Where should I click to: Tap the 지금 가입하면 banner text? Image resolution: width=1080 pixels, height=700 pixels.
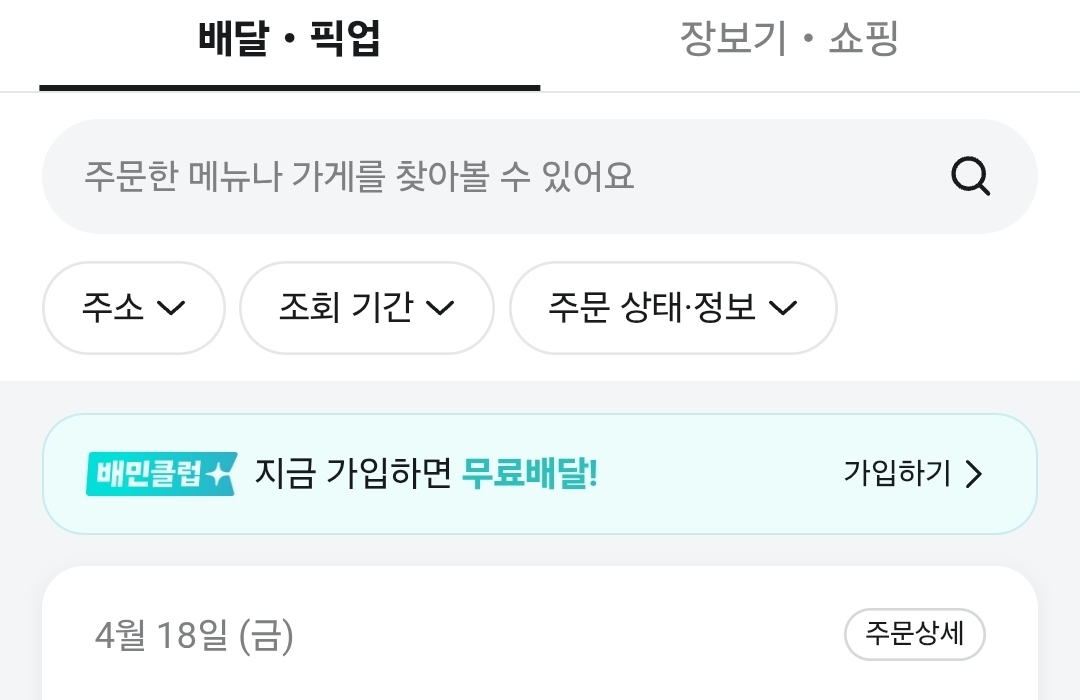[x=353, y=474]
